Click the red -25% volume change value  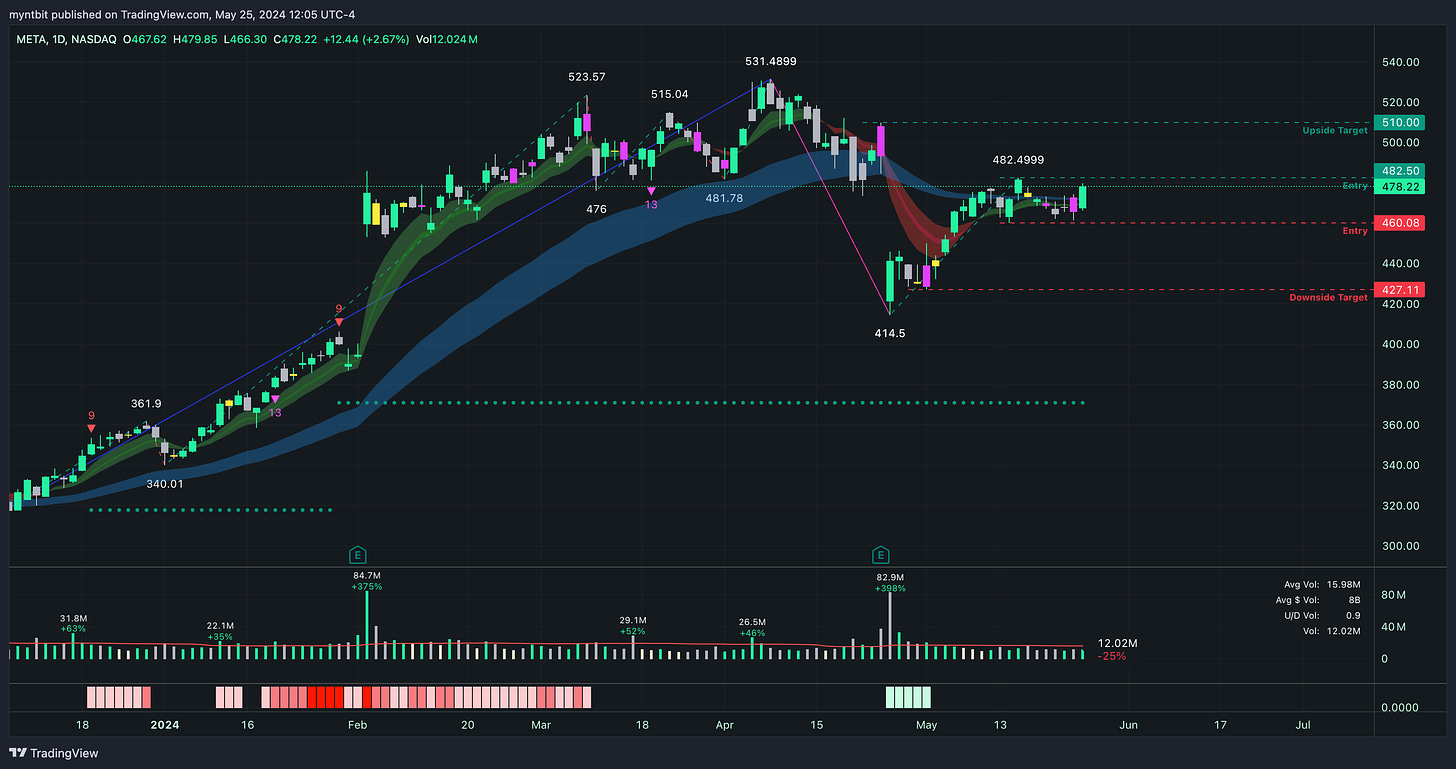click(x=1112, y=657)
